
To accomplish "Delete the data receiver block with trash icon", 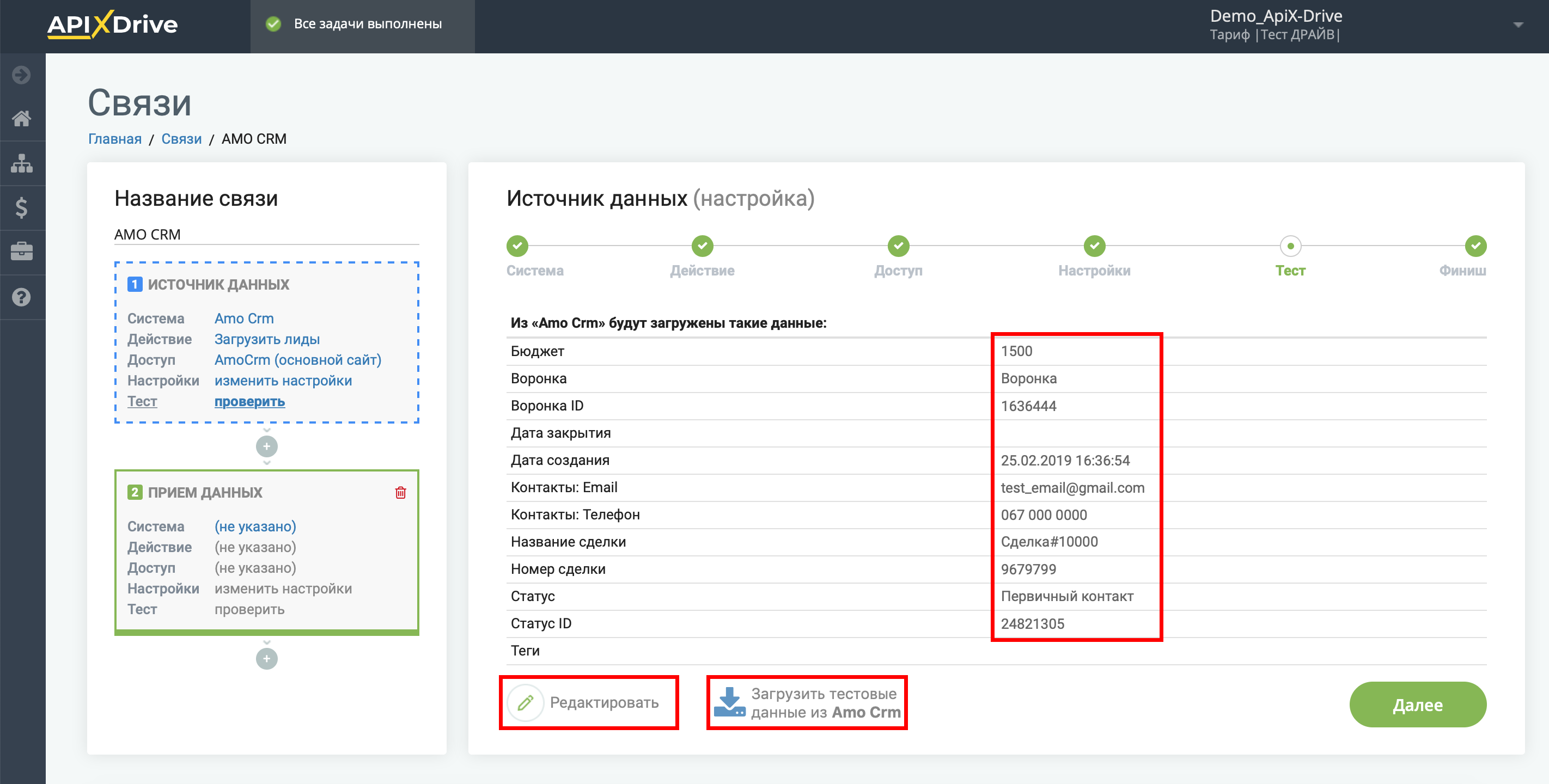I will coord(400,492).
